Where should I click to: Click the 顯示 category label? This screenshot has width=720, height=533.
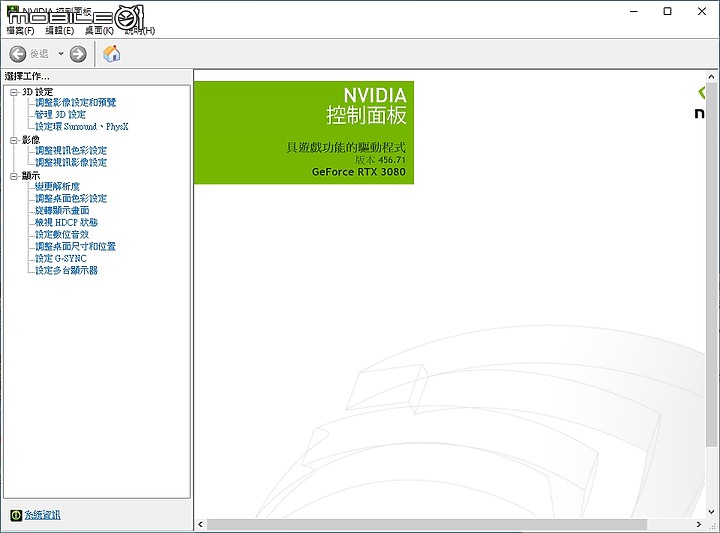31,176
